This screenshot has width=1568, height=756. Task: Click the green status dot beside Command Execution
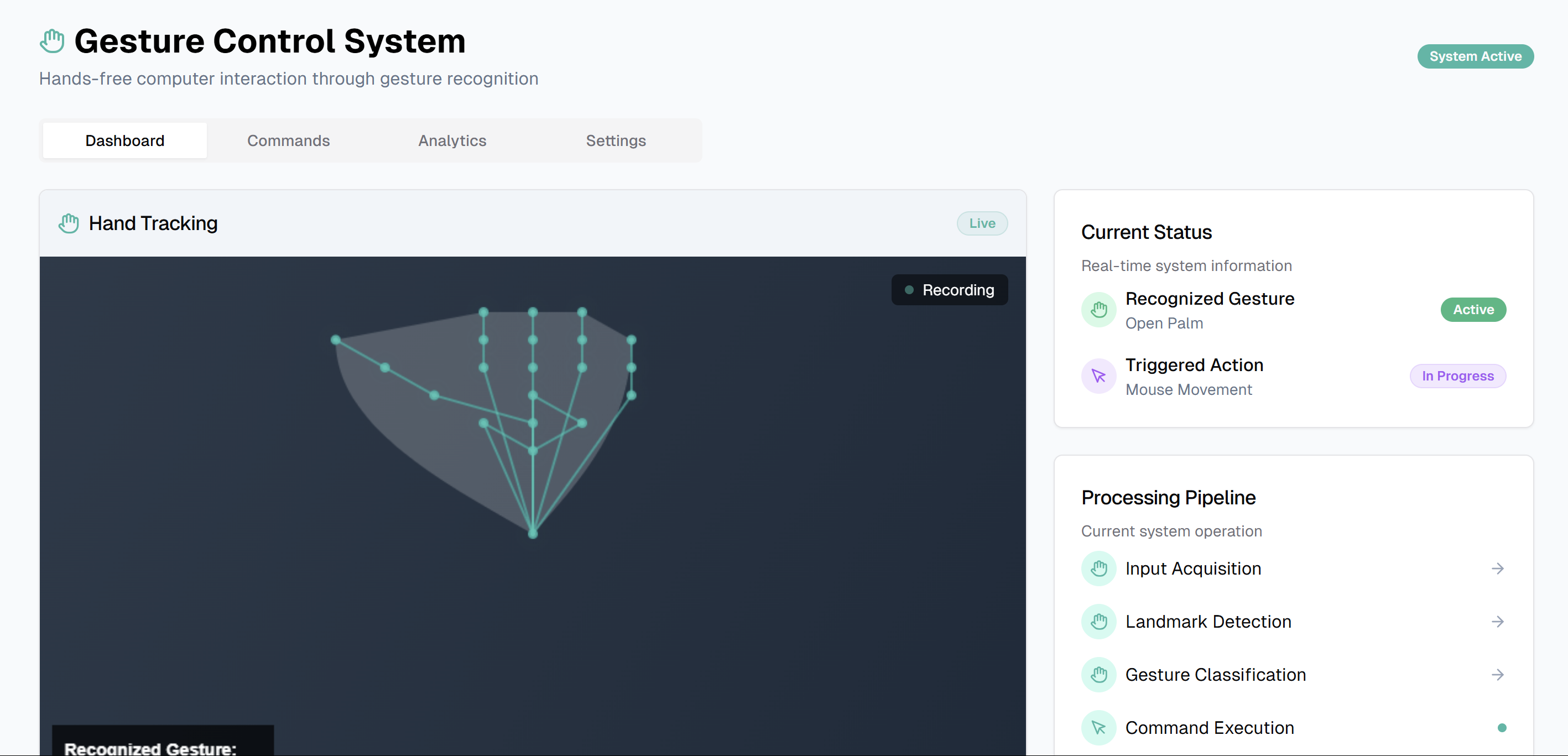1502,727
